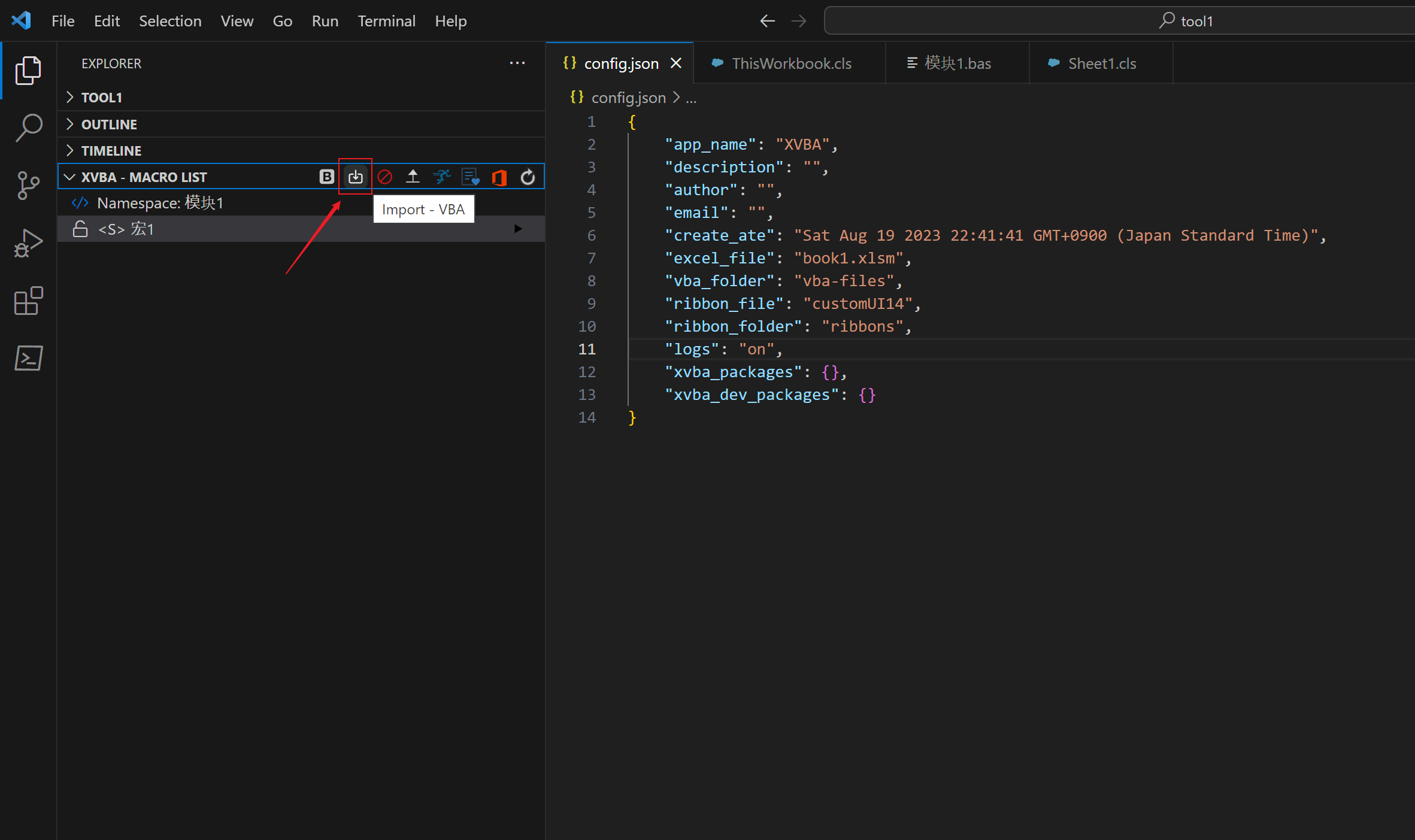Open the Source Control view
The image size is (1415, 840).
click(28, 186)
